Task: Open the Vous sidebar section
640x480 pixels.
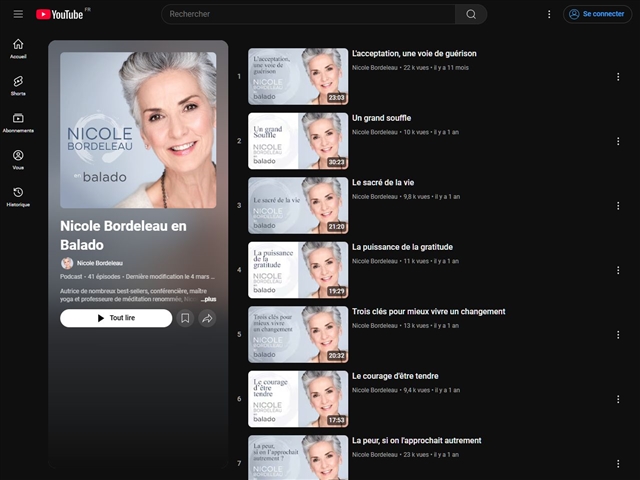Action: pyautogui.click(x=18, y=160)
